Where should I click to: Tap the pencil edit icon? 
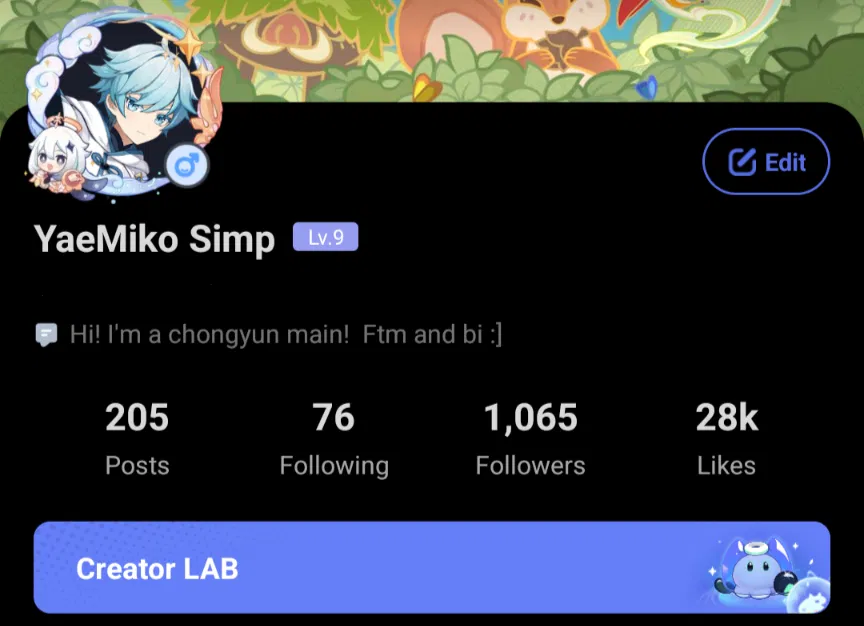click(x=742, y=162)
